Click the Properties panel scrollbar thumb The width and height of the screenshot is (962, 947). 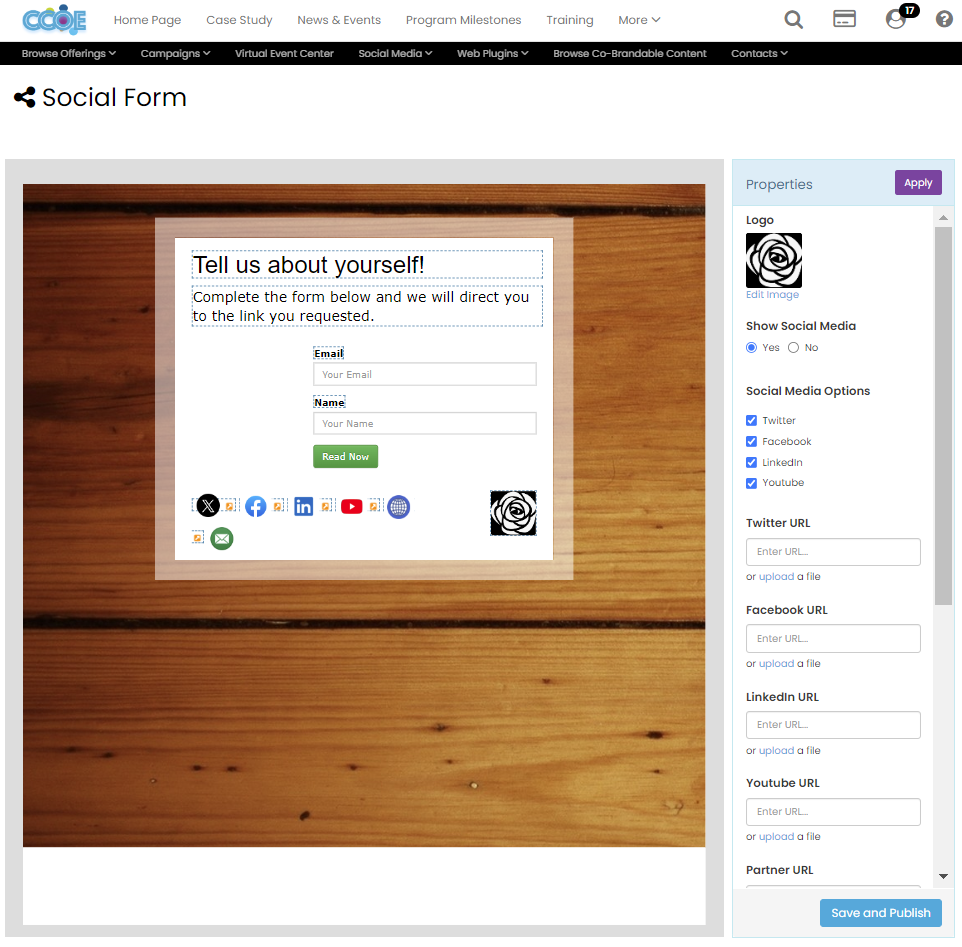[943, 416]
